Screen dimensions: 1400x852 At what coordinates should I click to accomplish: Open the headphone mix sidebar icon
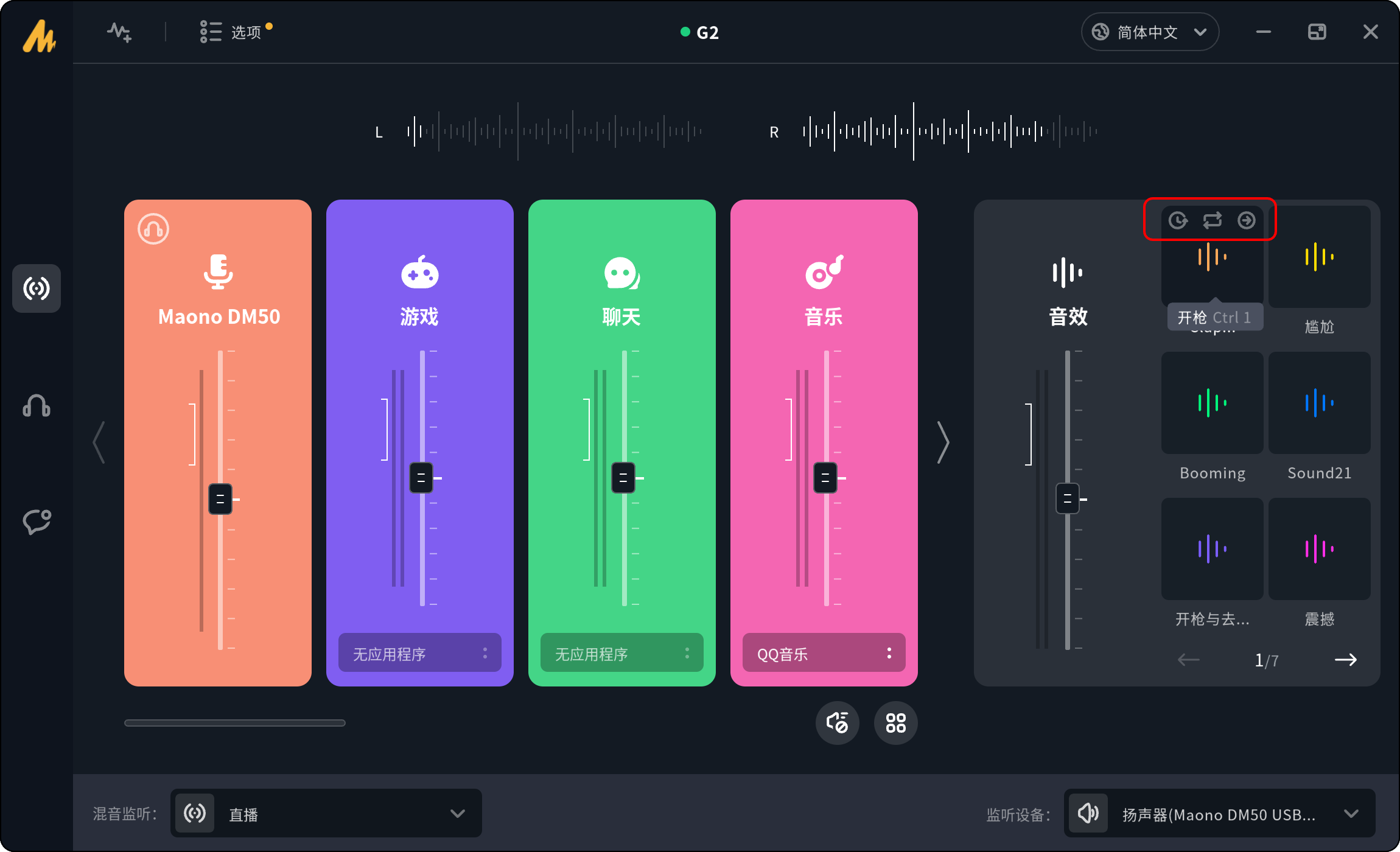tap(37, 405)
